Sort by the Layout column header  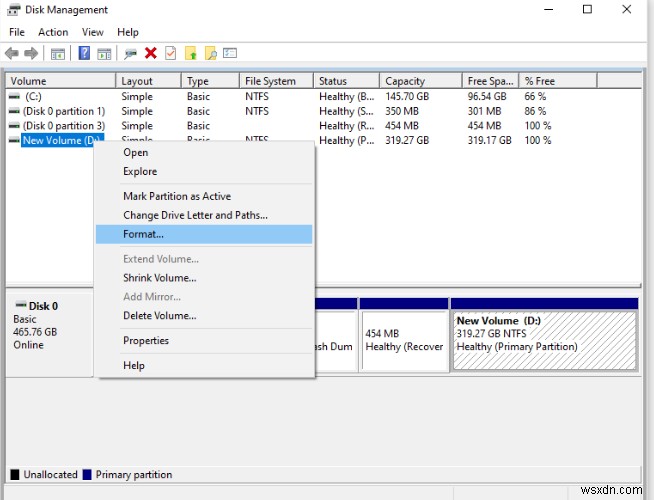pyautogui.click(x=148, y=81)
